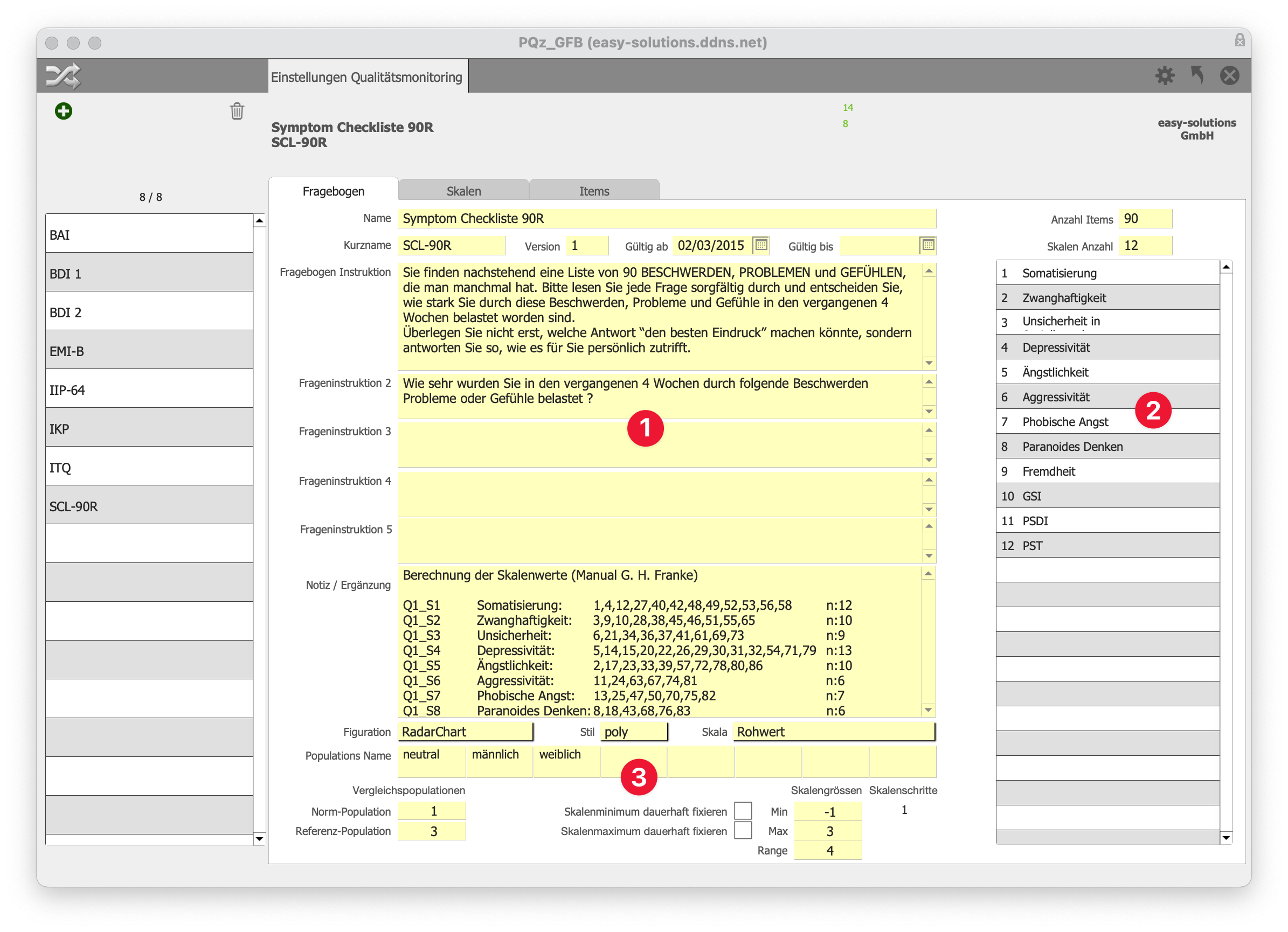Click scroll-down arrow of questionnaire list
This screenshot has width=1288, height=932.
click(x=260, y=838)
